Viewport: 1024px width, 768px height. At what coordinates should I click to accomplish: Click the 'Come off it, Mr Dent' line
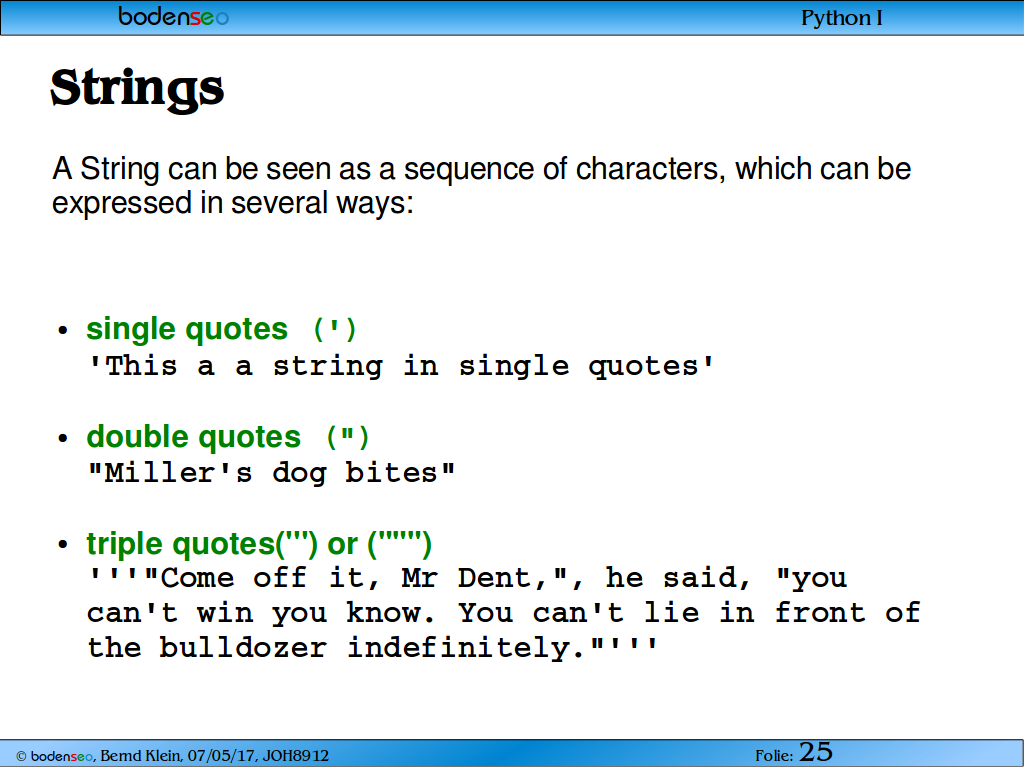[468, 578]
